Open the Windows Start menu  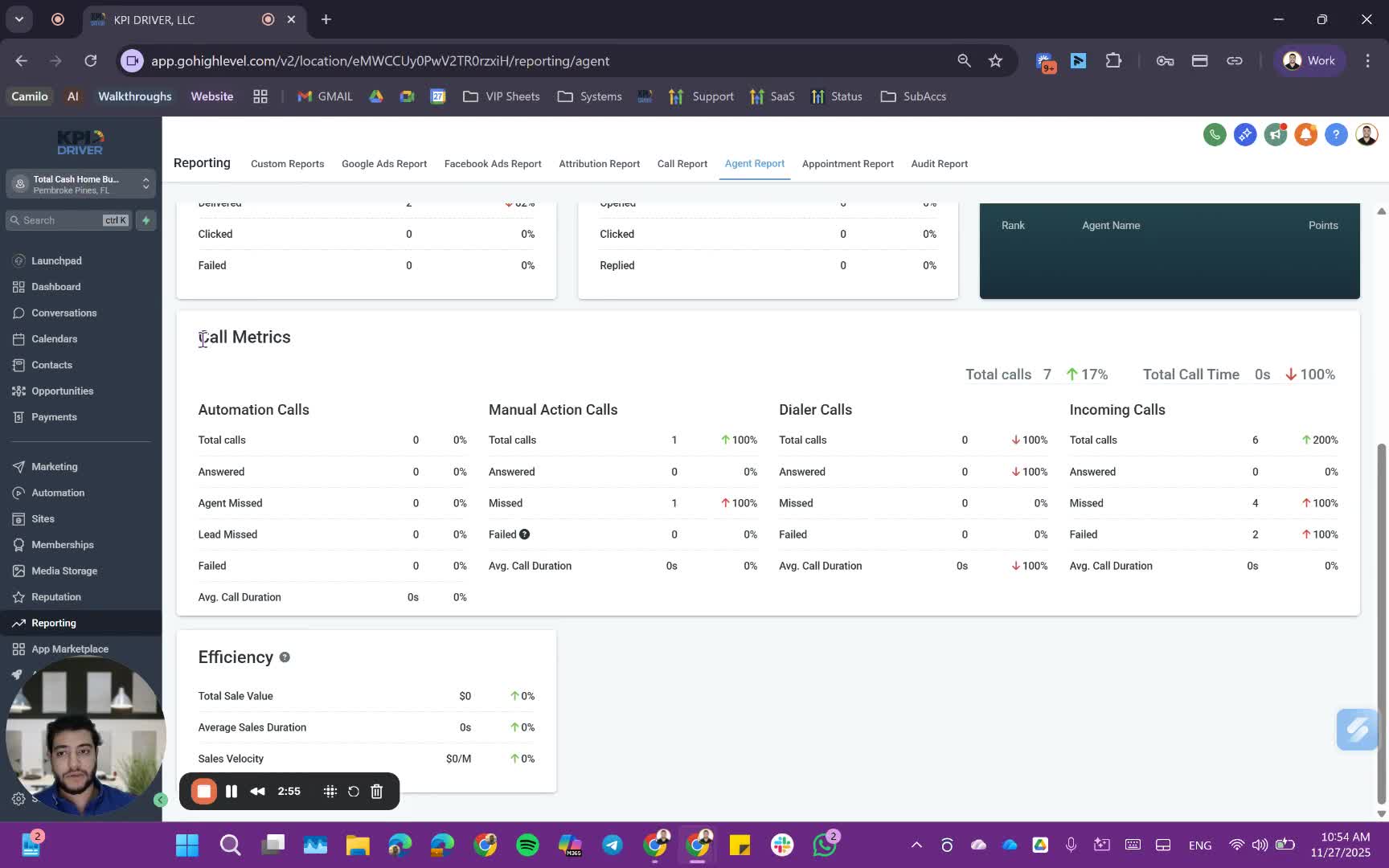click(x=187, y=845)
